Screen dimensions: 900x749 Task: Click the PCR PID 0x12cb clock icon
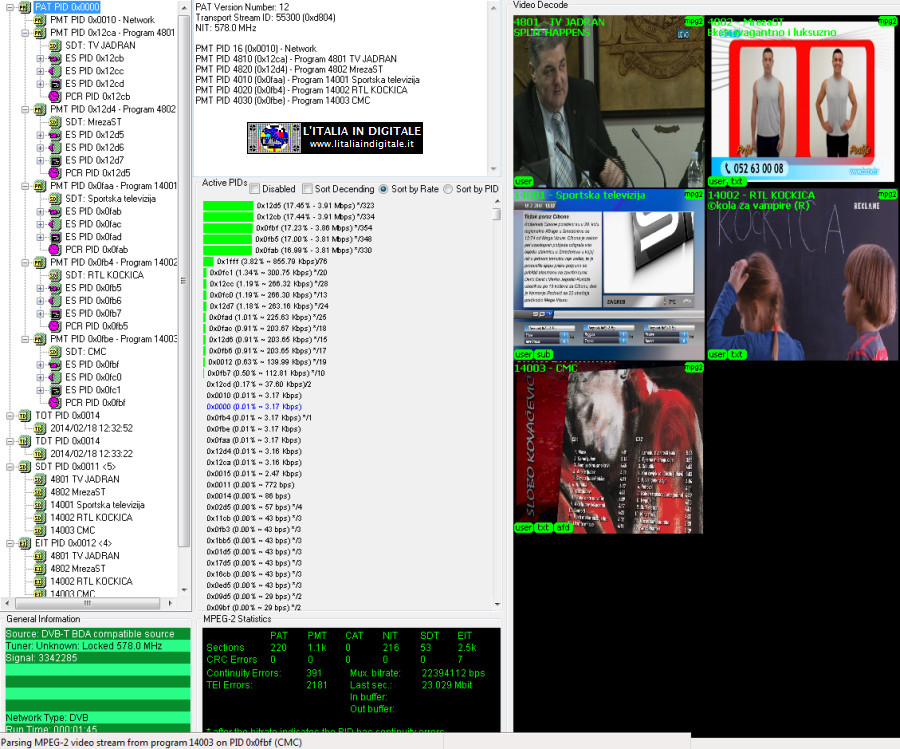[55, 96]
